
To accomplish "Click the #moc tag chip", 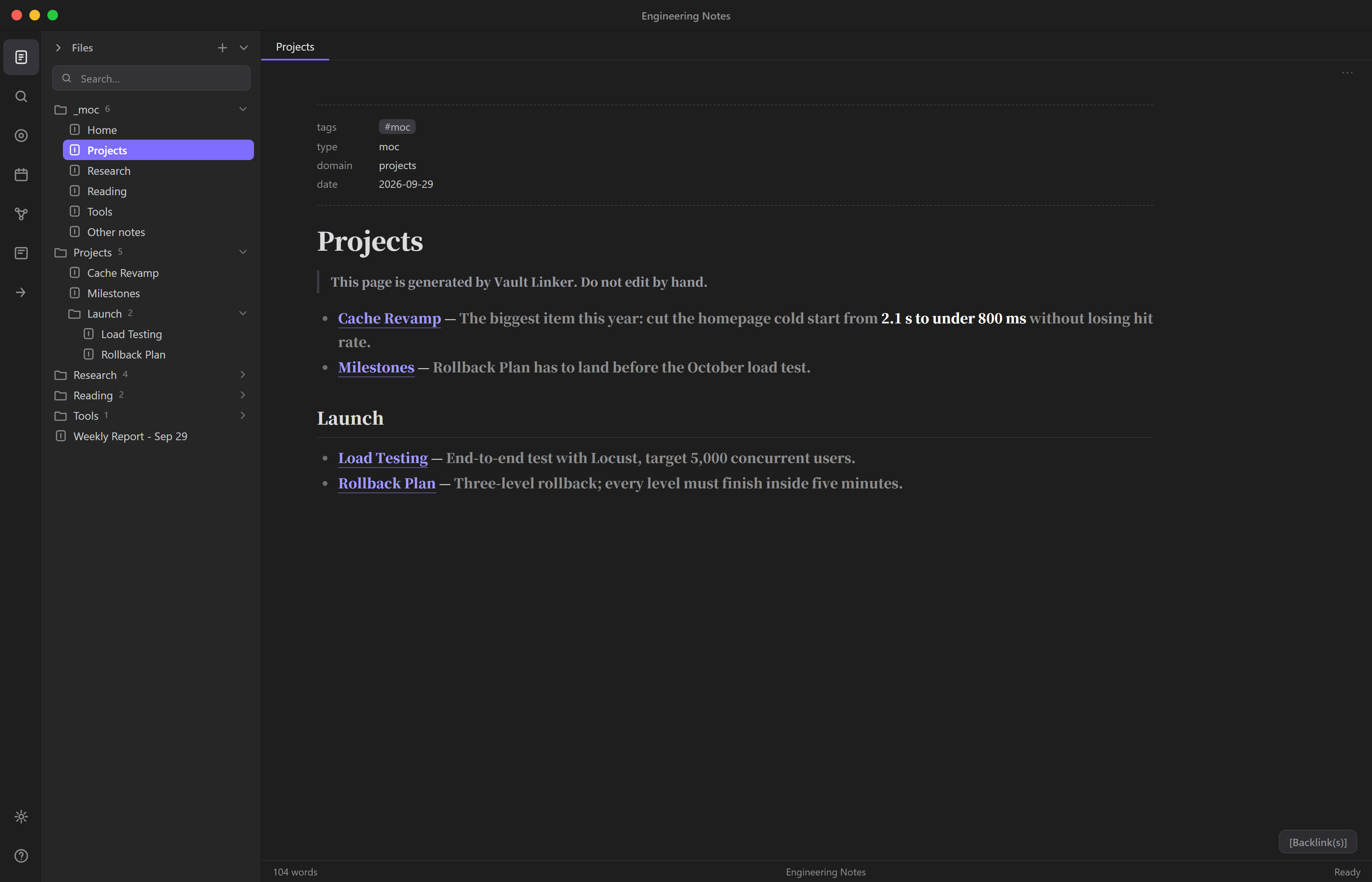I will coord(397,127).
